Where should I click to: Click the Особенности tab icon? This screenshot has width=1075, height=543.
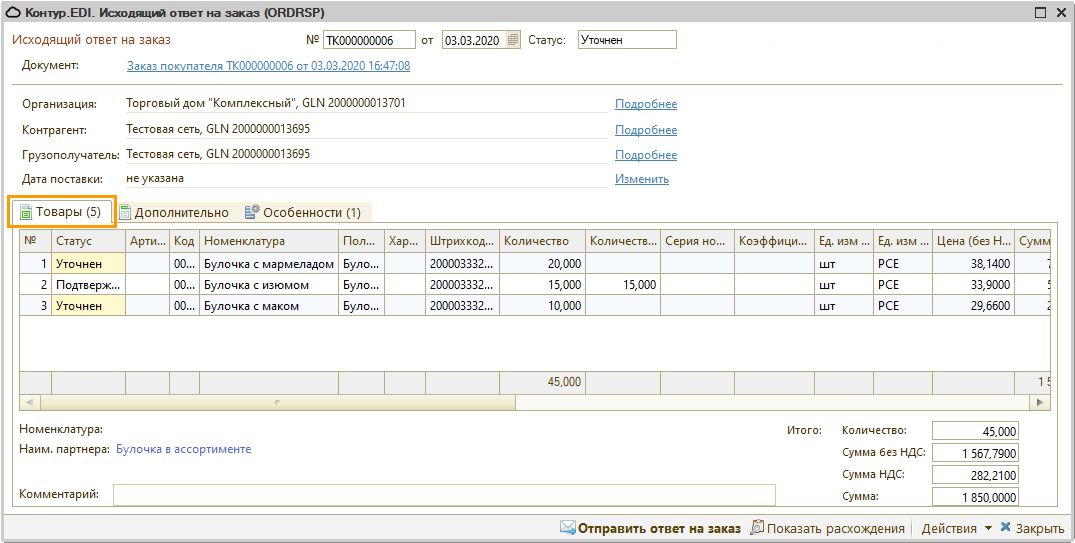click(x=252, y=212)
